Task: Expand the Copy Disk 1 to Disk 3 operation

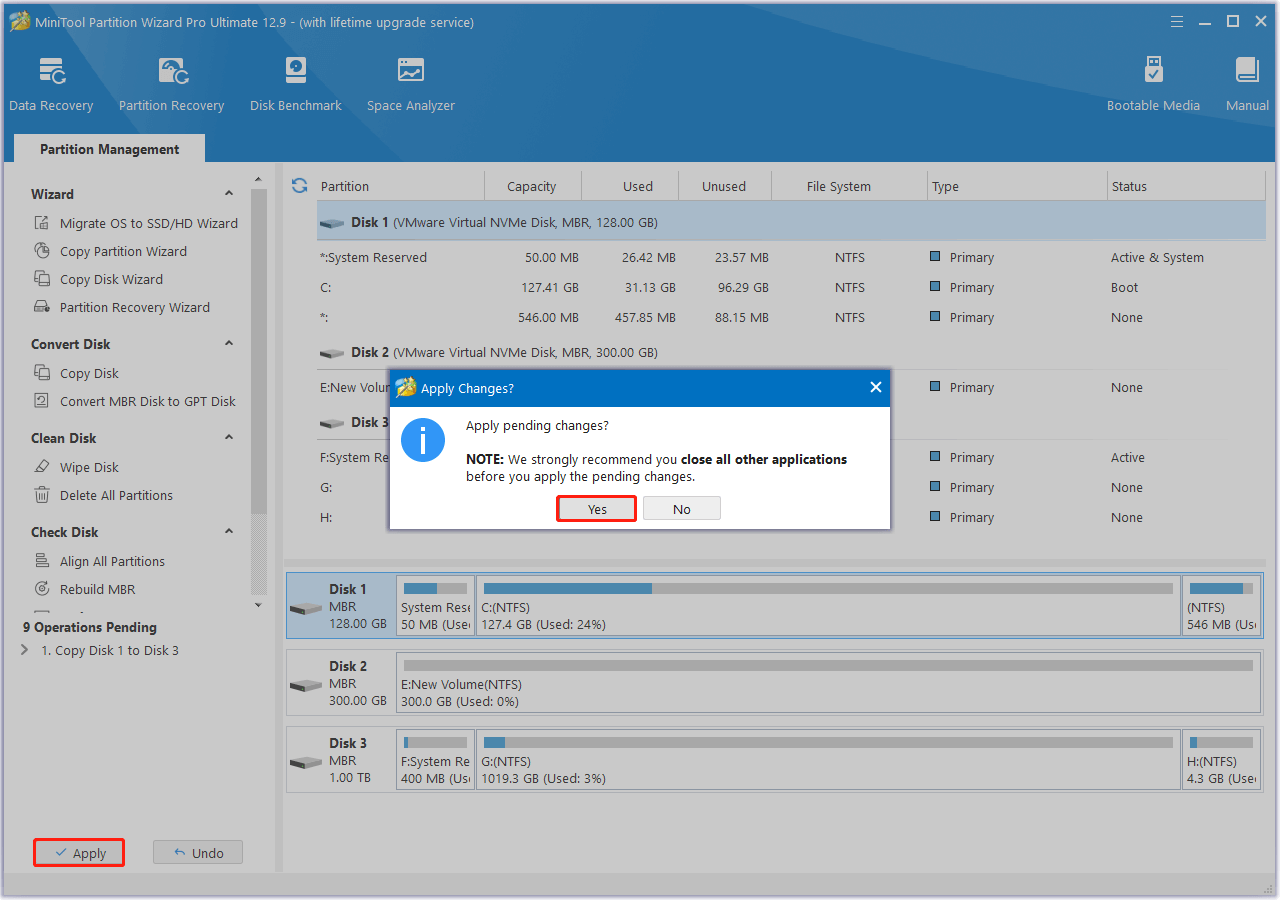Action: (24, 650)
